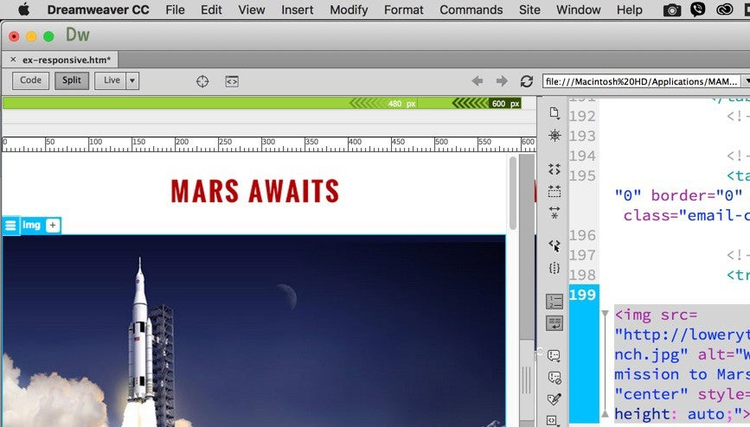
Task: Toggle Line Numbers in code toolbar
Action: pyautogui.click(x=555, y=301)
